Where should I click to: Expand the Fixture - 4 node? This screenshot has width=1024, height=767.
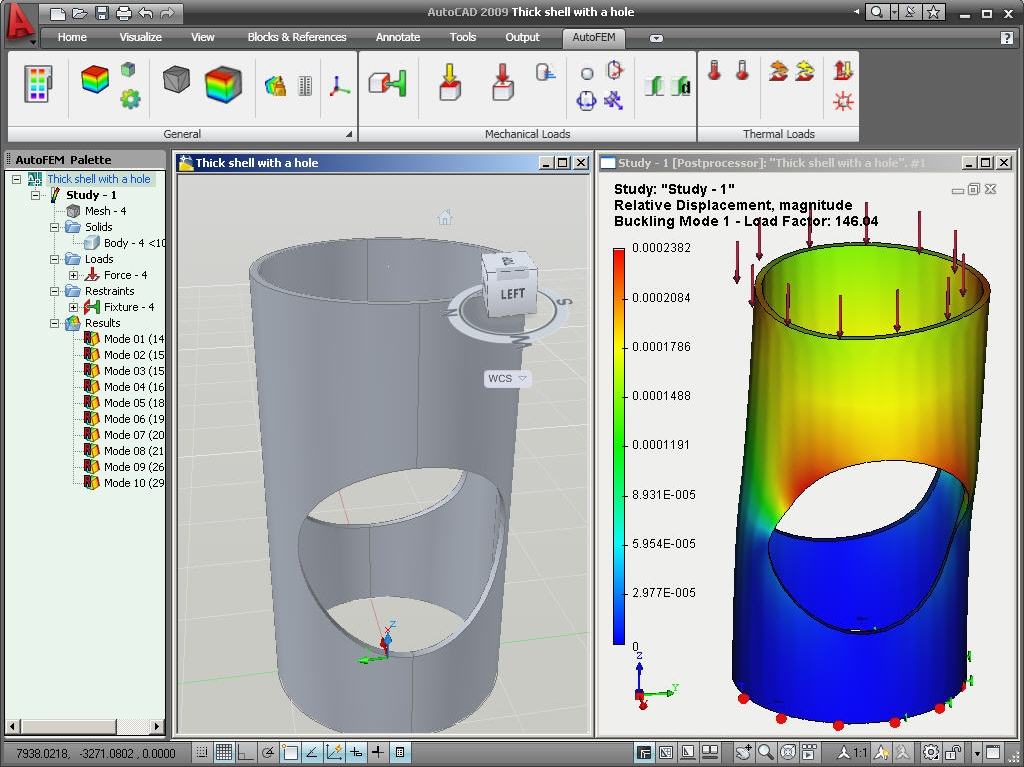pos(73,307)
